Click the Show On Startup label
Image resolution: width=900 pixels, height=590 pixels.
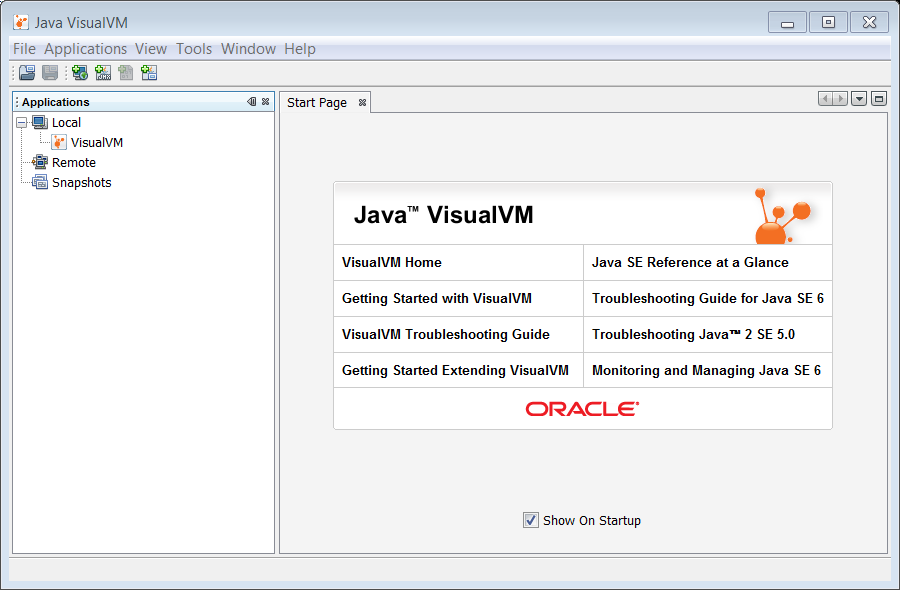(592, 521)
